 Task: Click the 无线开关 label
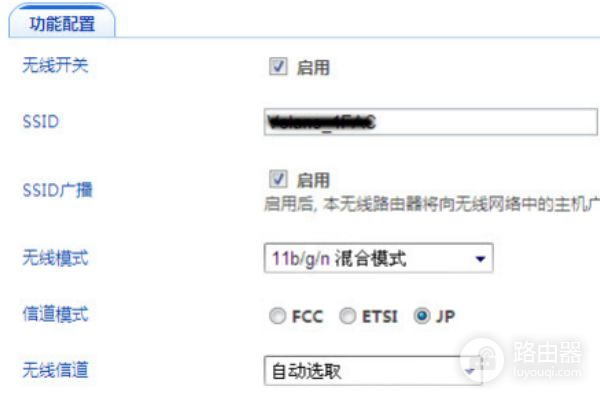(55, 65)
